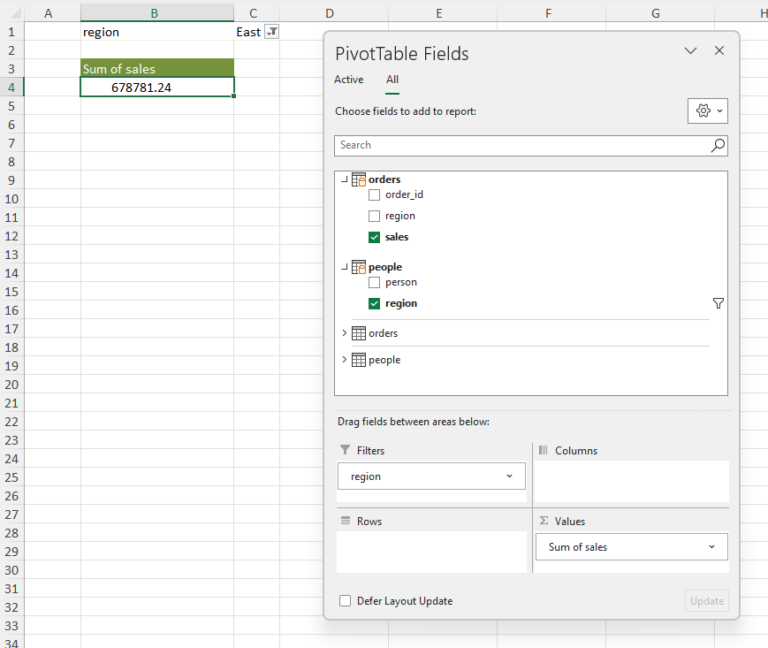768x648 pixels.
Task: Open region dropdown in Filters area
Action: point(509,477)
